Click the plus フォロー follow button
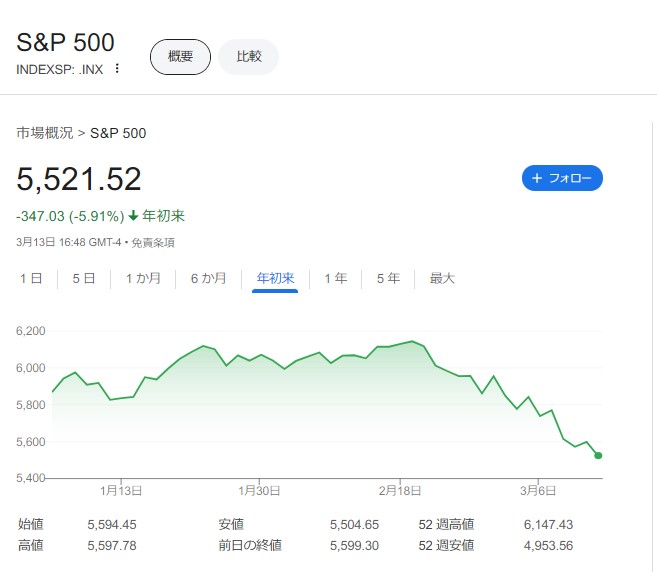This screenshot has width=657, height=572. point(562,178)
